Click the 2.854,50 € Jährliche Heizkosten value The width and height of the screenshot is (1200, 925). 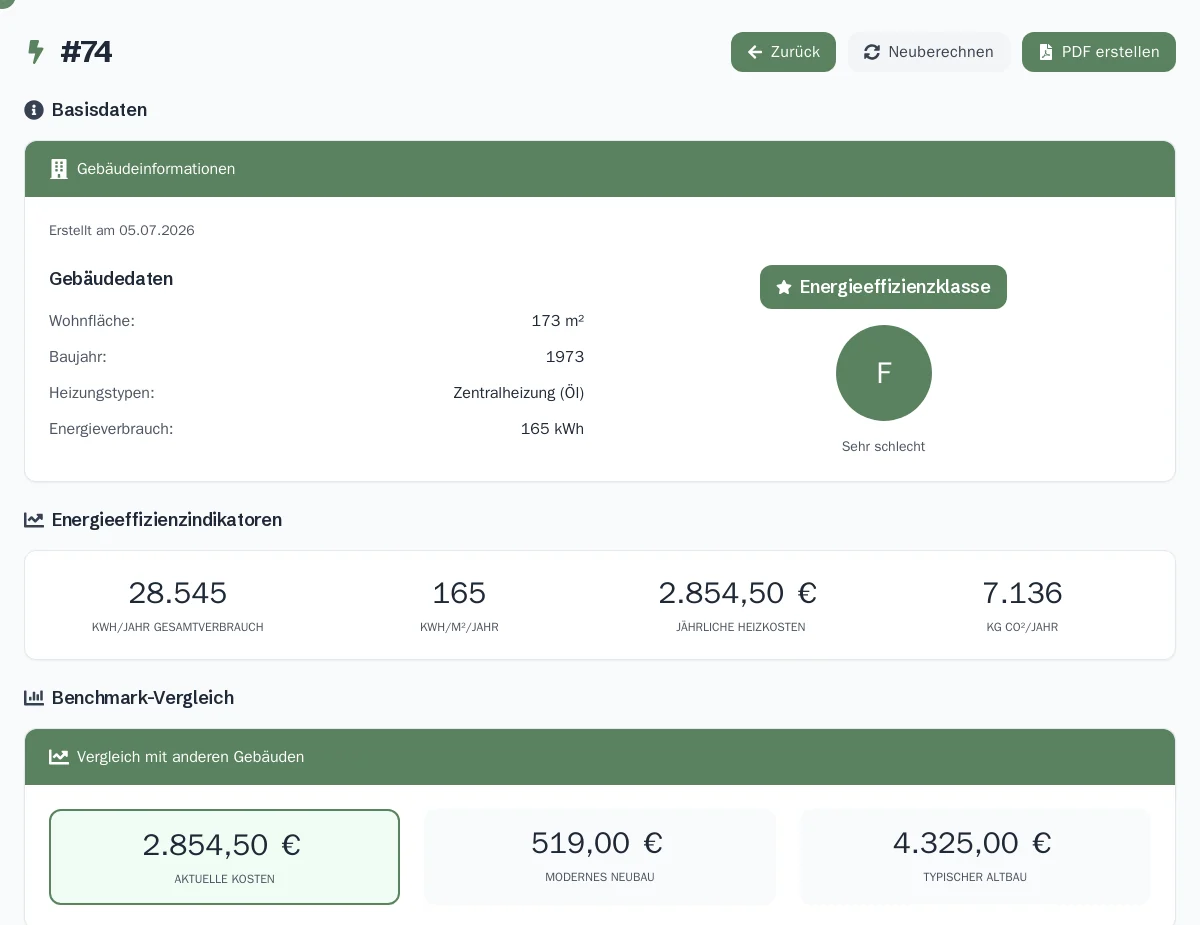(x=738, y=593)
